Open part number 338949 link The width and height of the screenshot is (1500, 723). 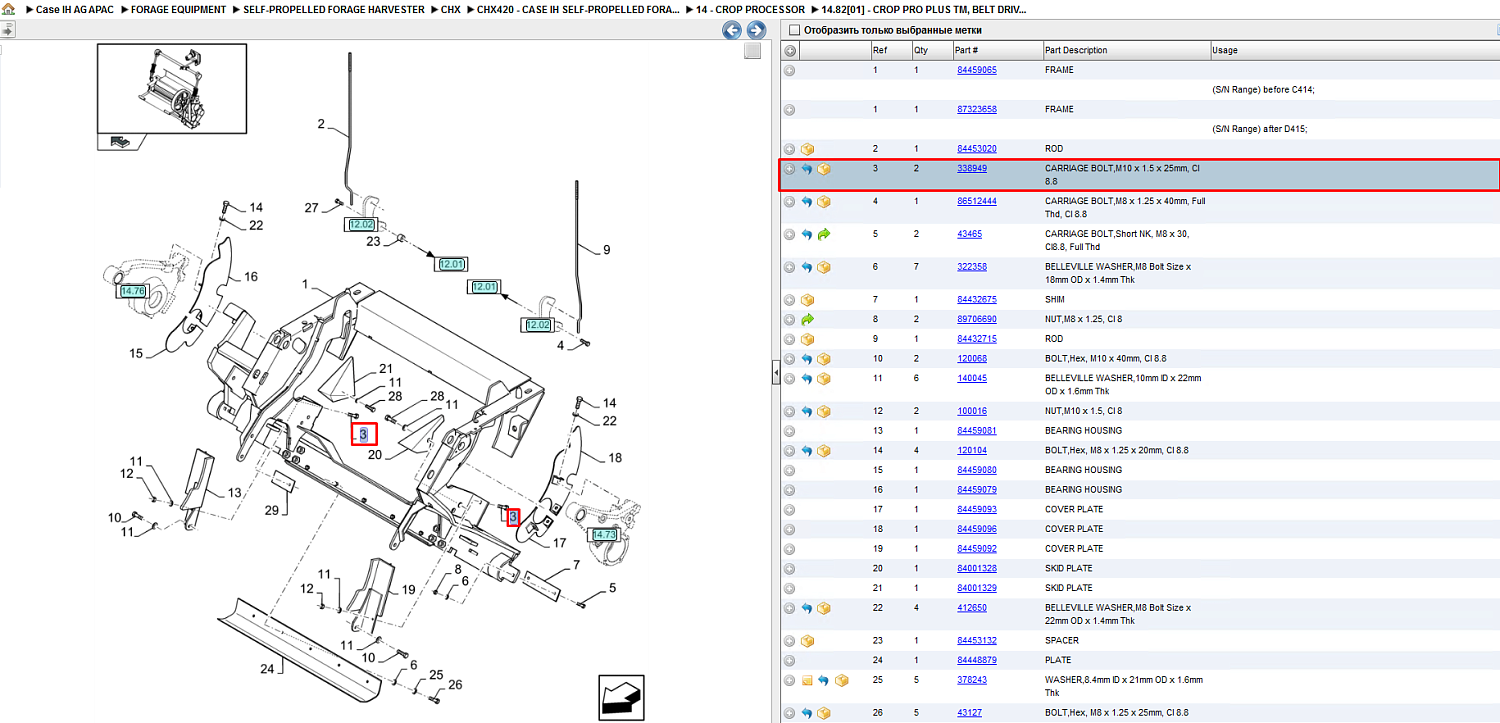972,169
